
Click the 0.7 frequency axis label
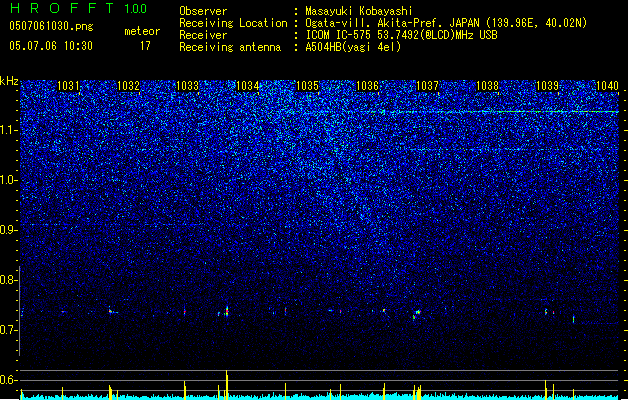[8, 330]
